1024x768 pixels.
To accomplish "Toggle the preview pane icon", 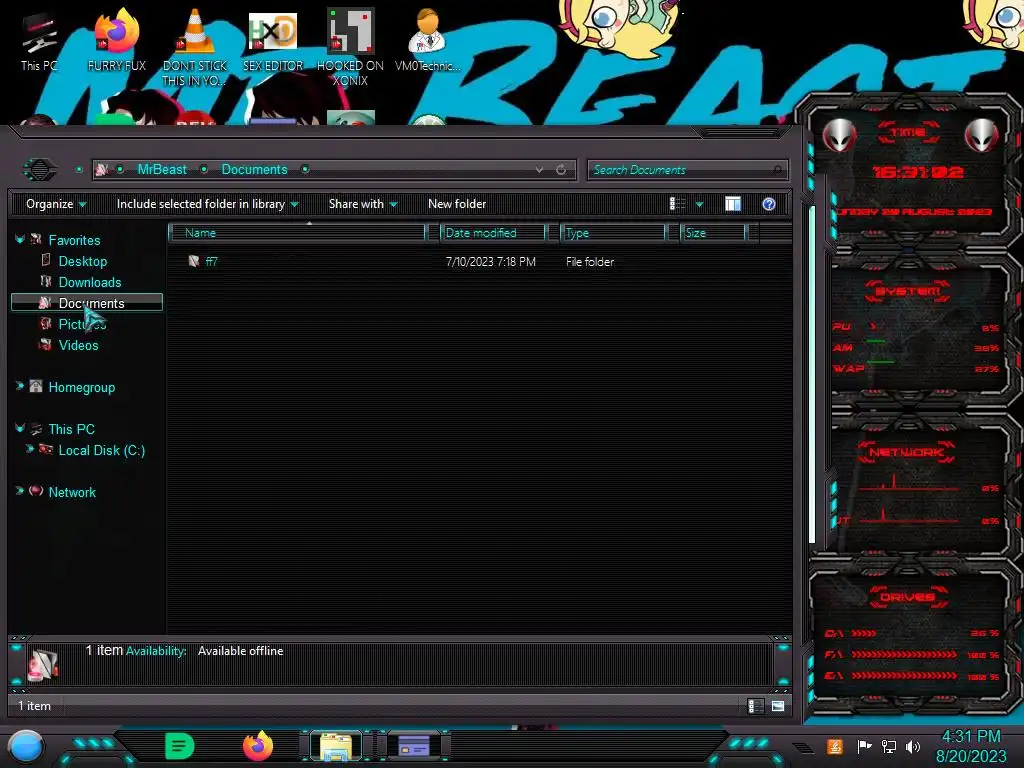I will pos(733,204).
